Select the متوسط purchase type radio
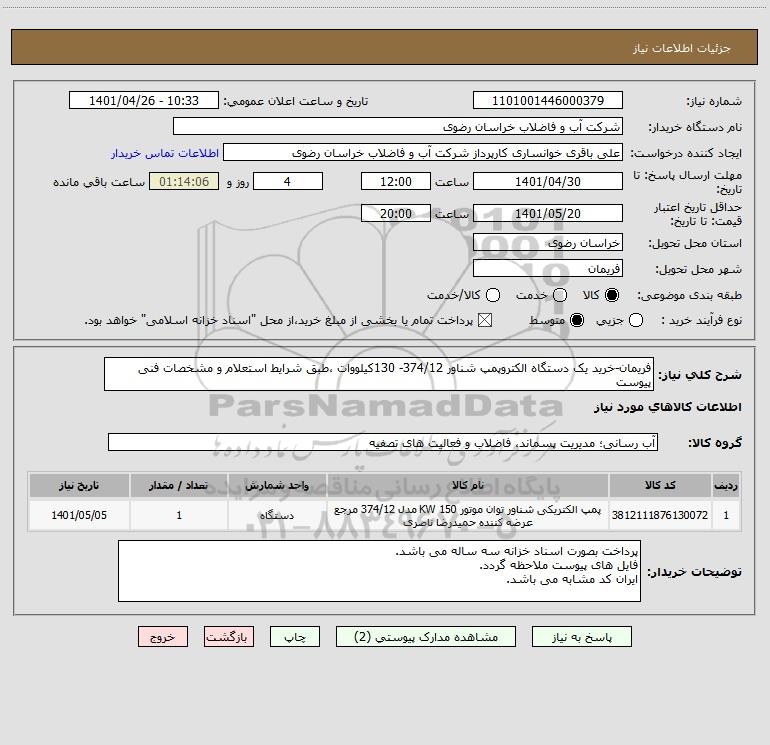Image resolution: width=770 pixels, height=745 pixels. tap(577, 320)
